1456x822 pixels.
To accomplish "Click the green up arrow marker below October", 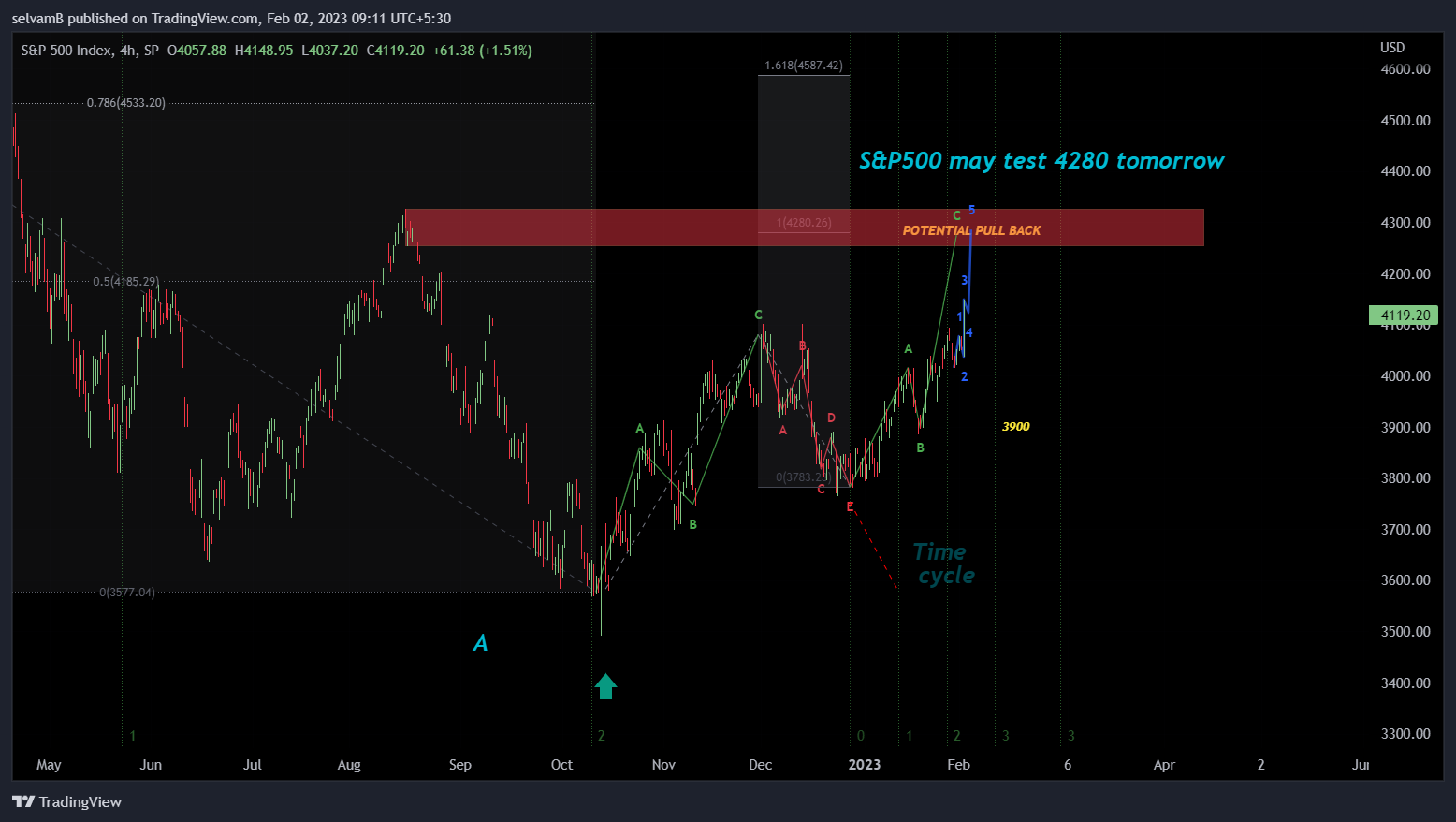I will pos(605,686).
